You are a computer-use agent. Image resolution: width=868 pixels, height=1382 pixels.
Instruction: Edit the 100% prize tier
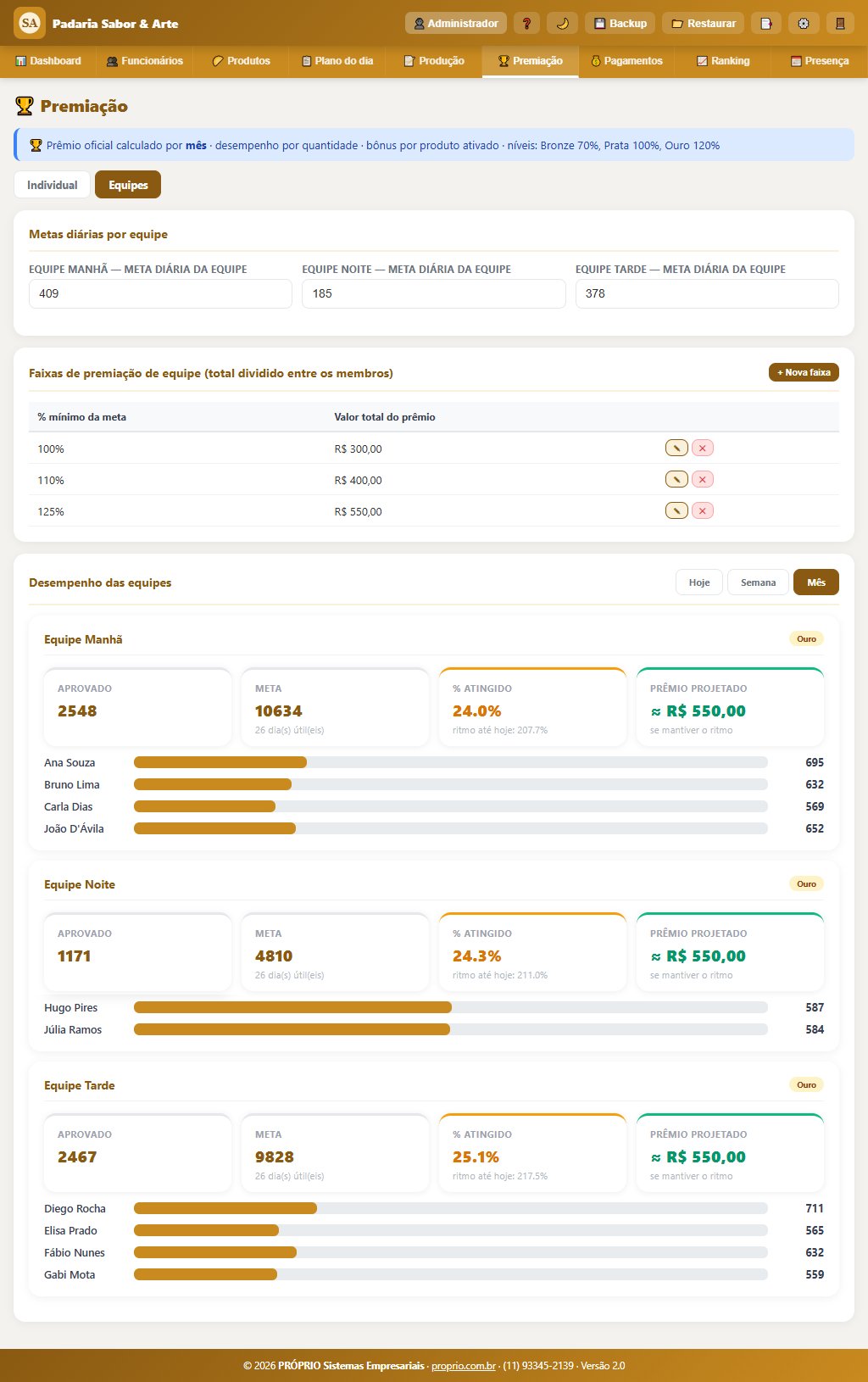[676, 448]
